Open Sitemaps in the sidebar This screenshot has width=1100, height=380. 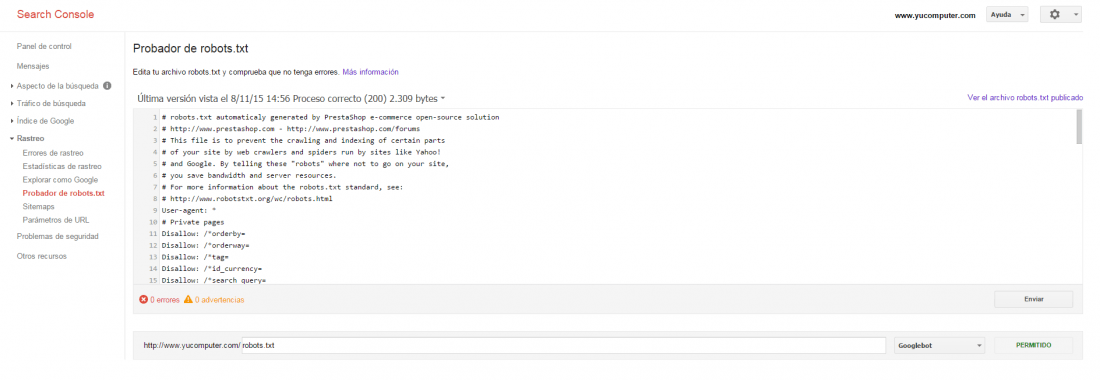coord(39,207)
